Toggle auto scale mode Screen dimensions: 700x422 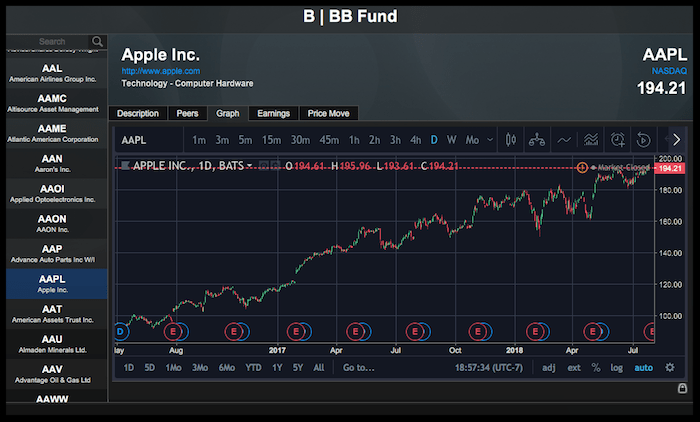pos(643,368)
